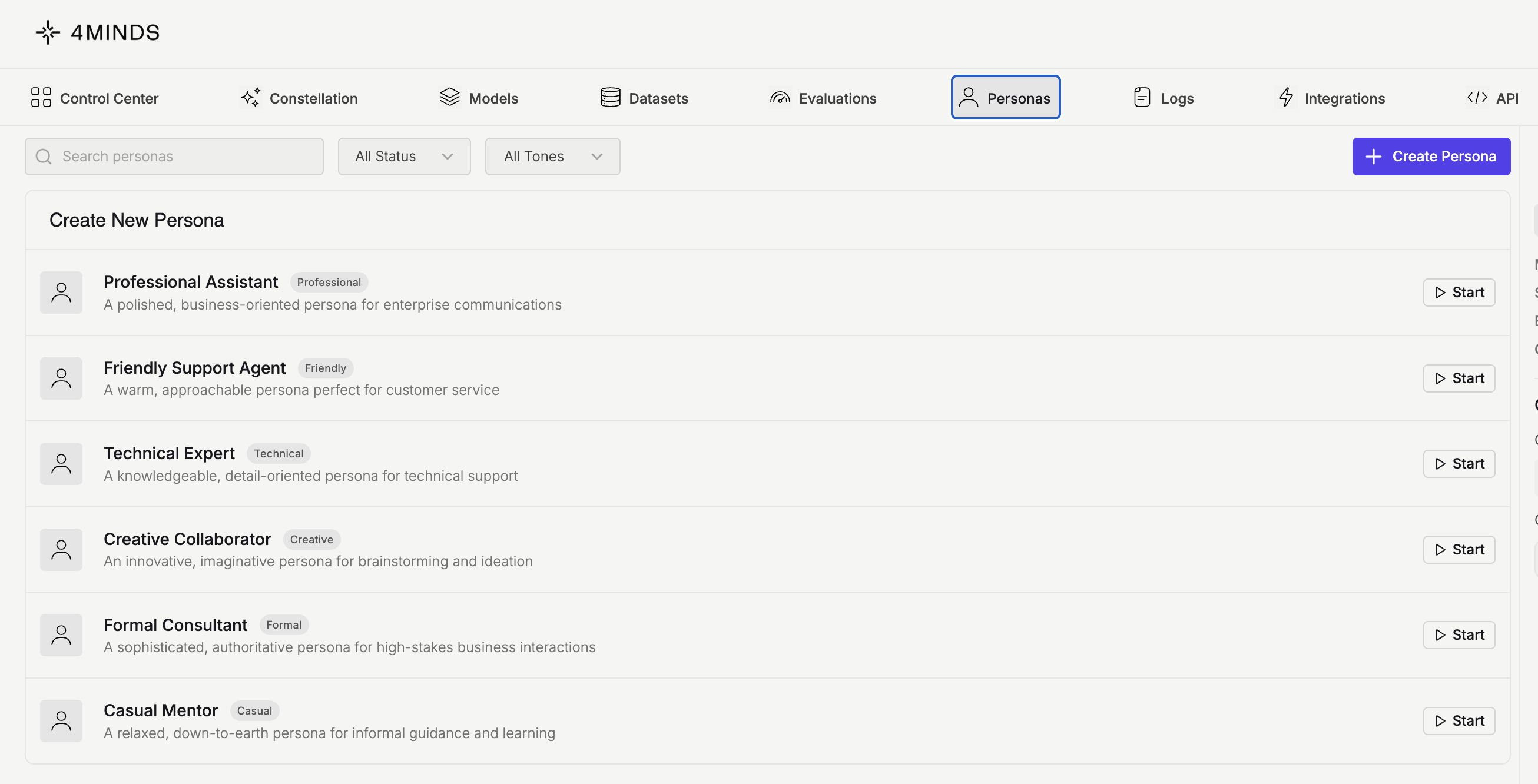Switch to the Personas tab
The width and height of the screenshot is (1538, 784).
1006,97
